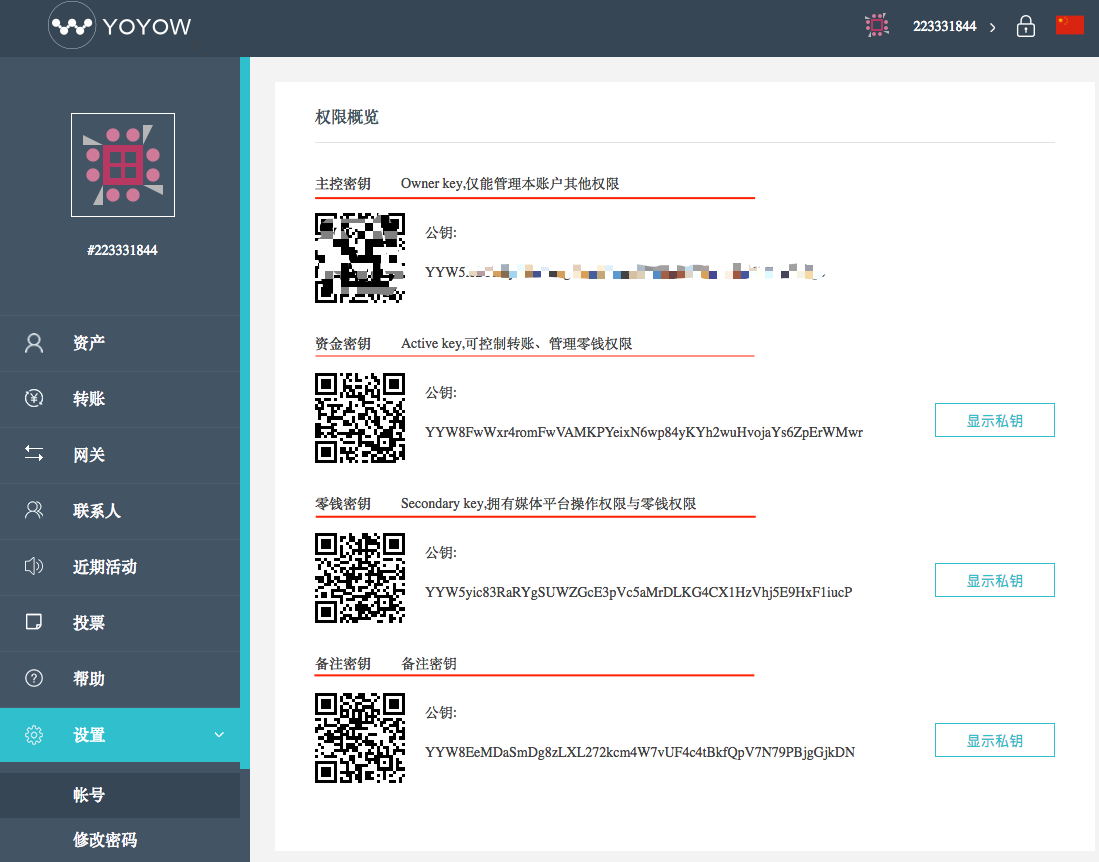Open the 近期活动 menu item
1099x862 pixels.
(120, 567)
